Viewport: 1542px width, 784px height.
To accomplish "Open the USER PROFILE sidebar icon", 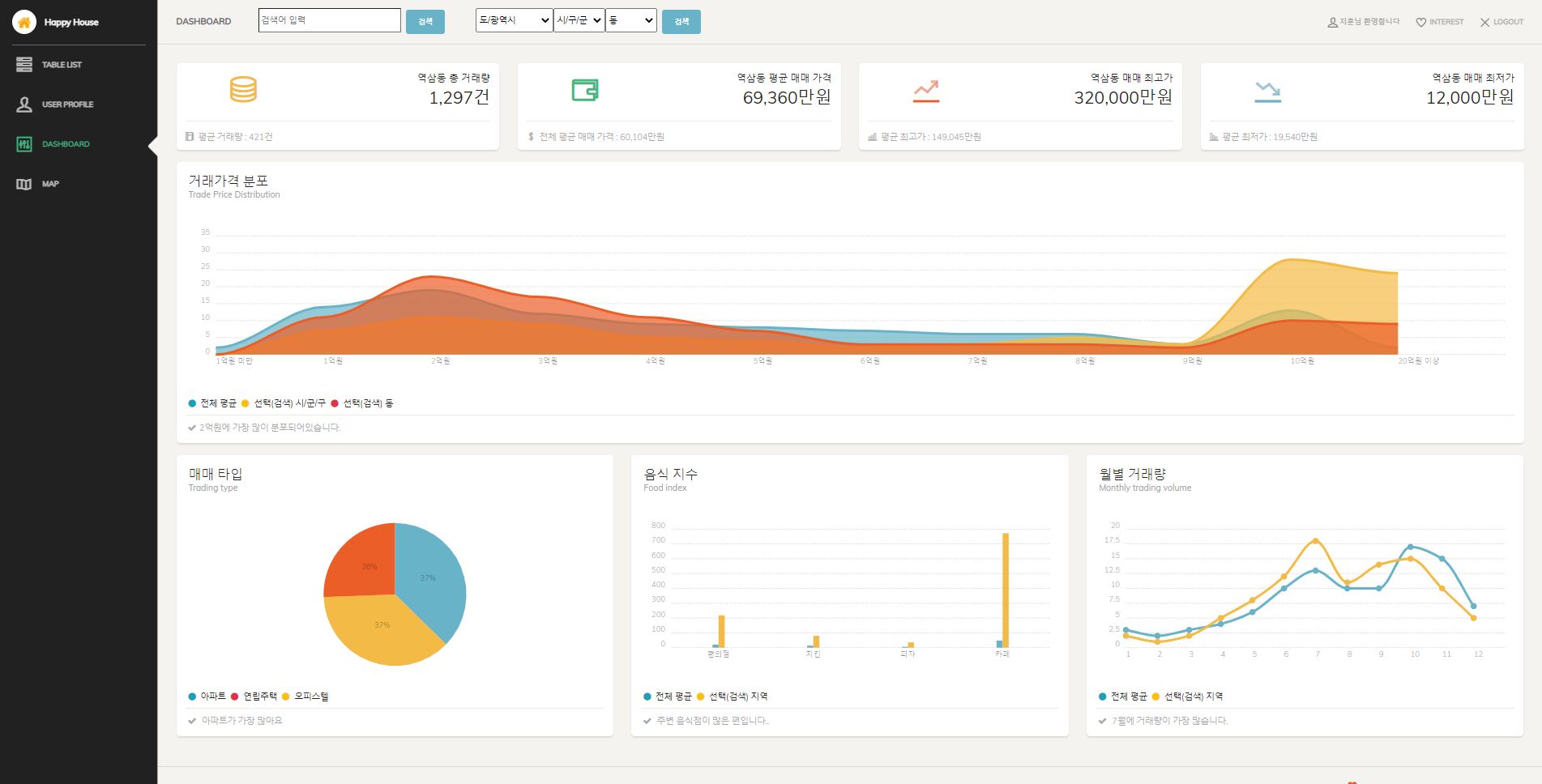I will 24,104.
